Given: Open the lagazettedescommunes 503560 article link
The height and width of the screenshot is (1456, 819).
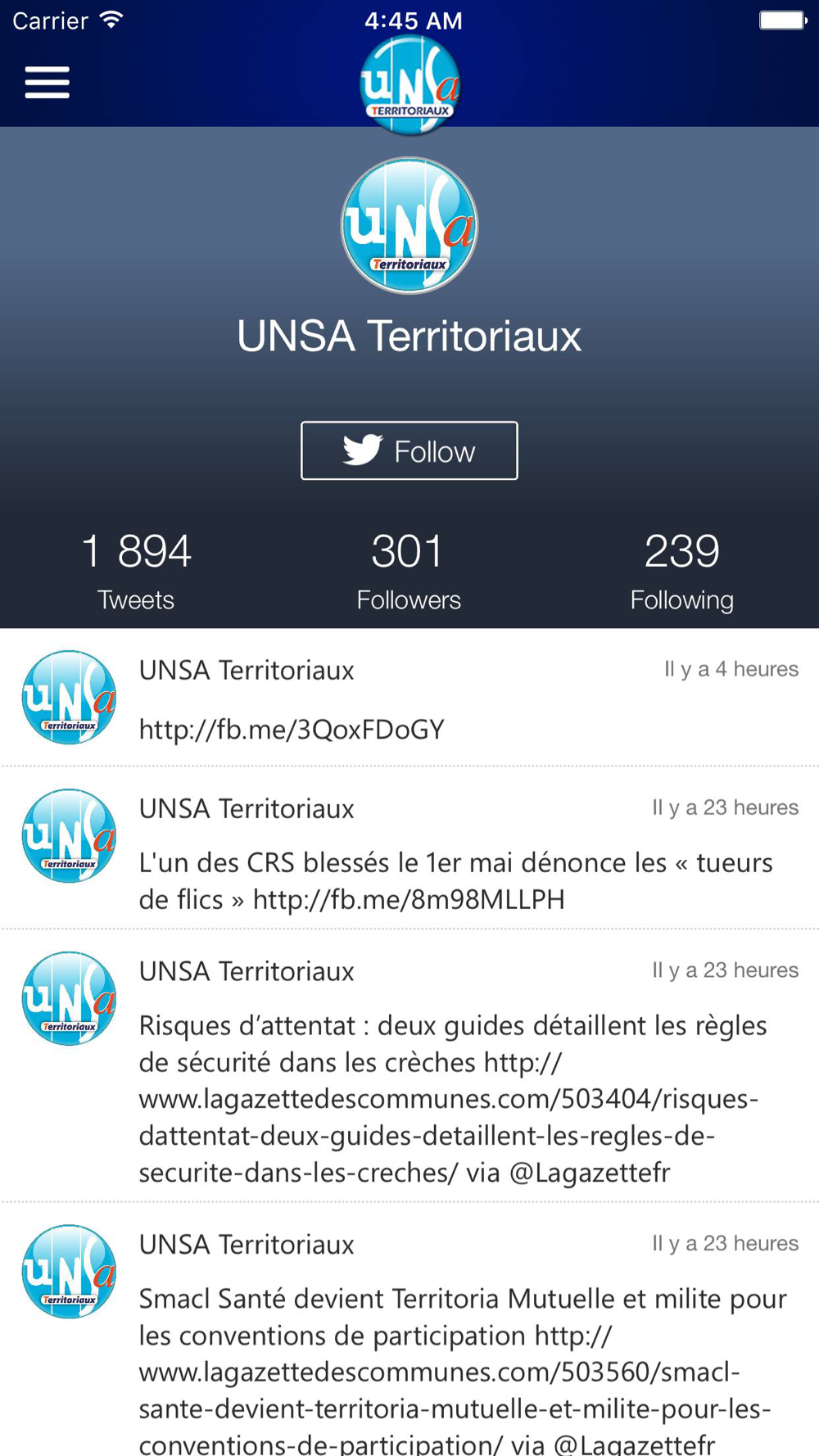Looking at the screenshot, I should (455, 1390).
